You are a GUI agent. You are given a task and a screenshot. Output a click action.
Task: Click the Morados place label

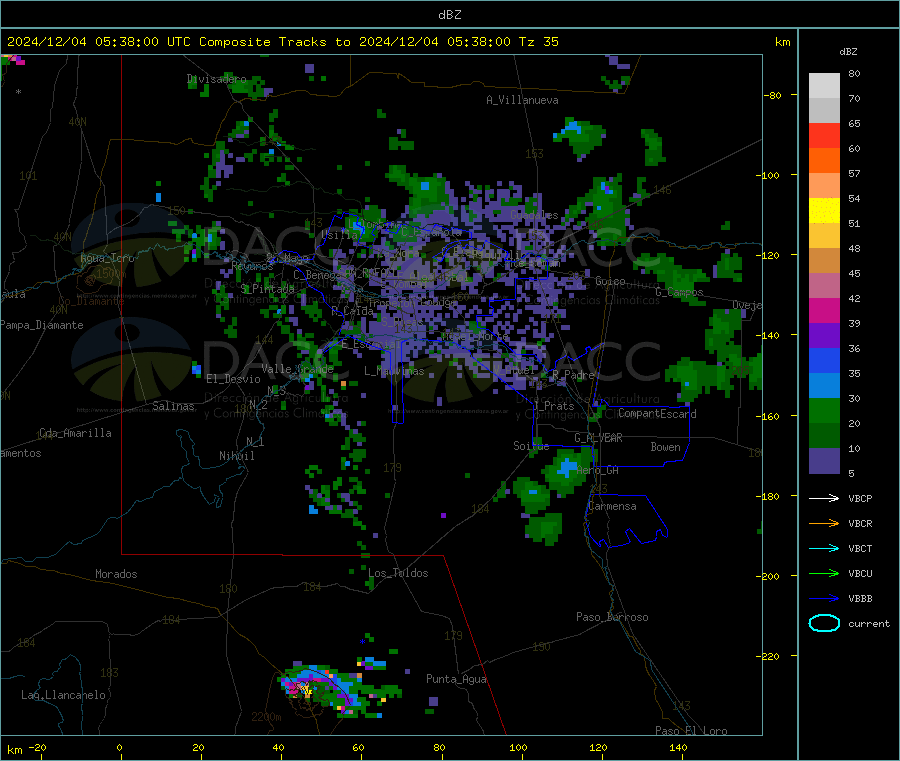pyautogui.click(x=116, y=574)
